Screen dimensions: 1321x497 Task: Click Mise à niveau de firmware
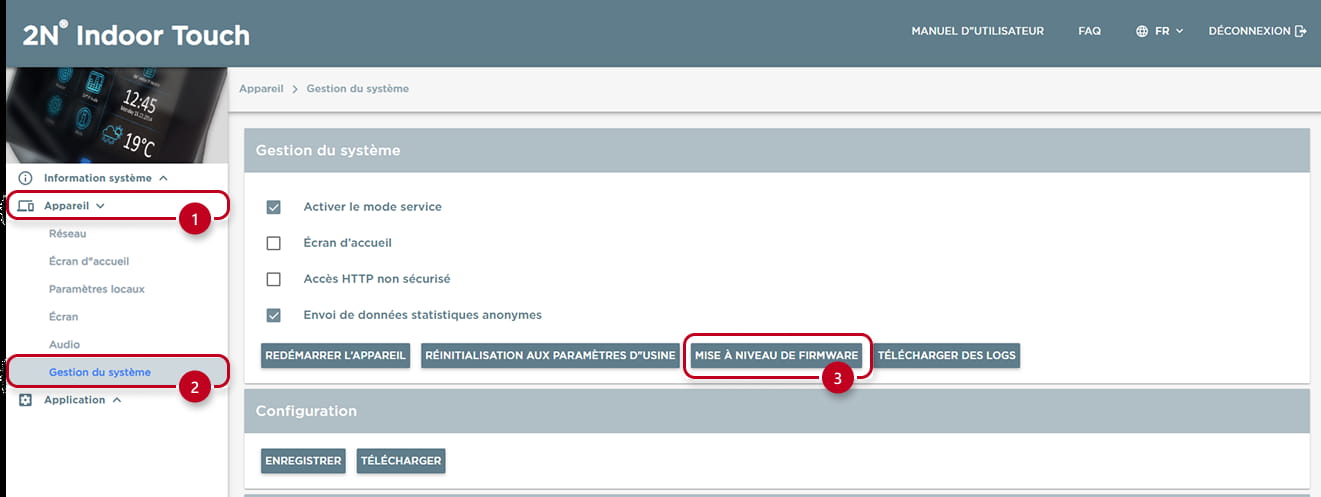(777, 356)
